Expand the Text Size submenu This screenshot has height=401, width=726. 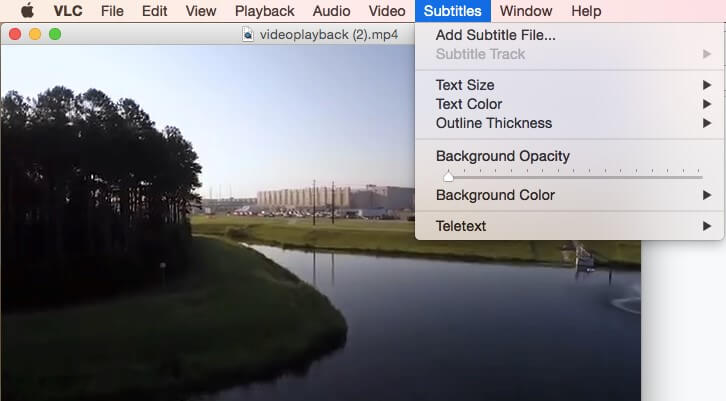pyautogui.click(x=570, y=85)
